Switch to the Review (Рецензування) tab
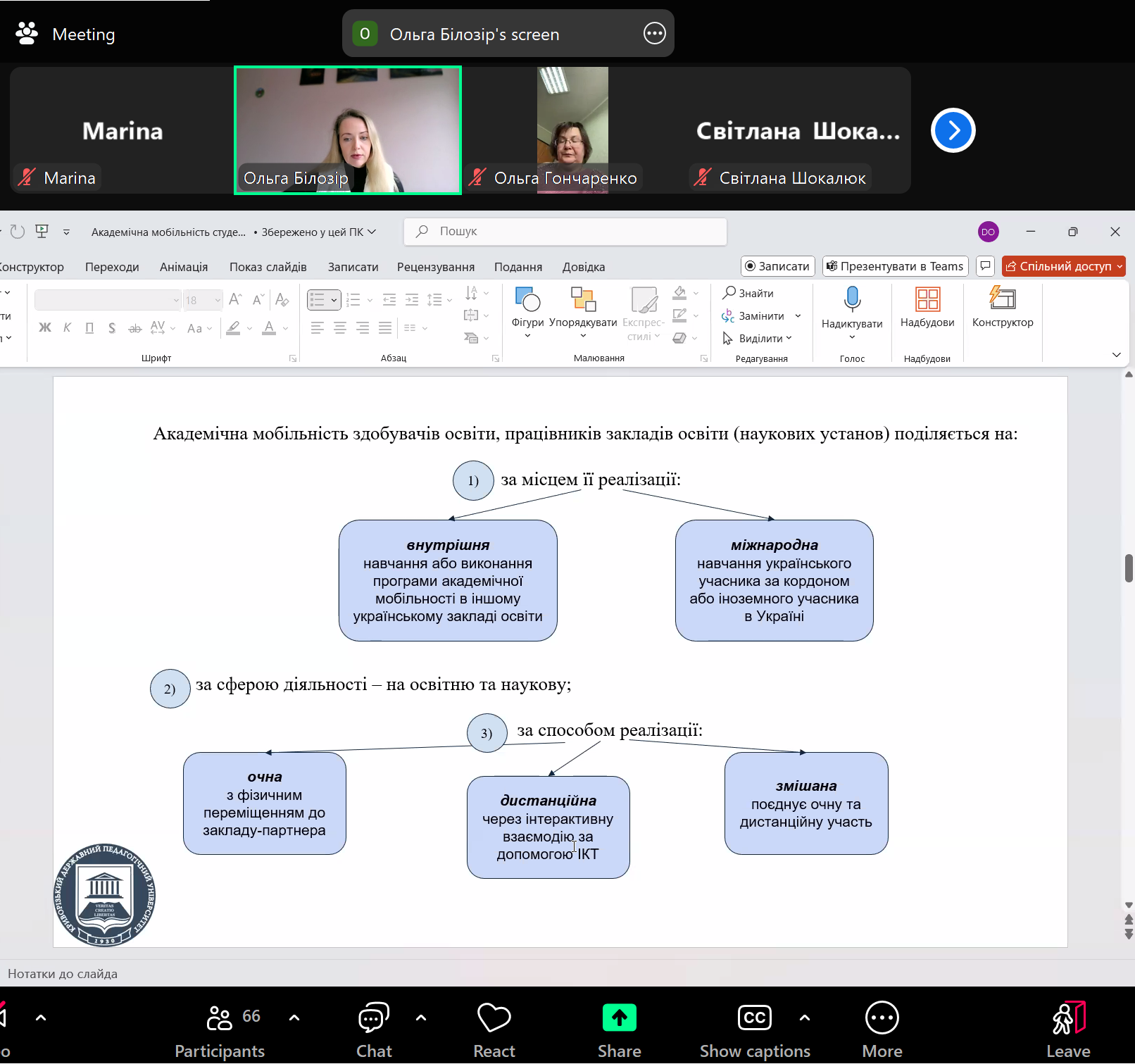 pos(436,267)
